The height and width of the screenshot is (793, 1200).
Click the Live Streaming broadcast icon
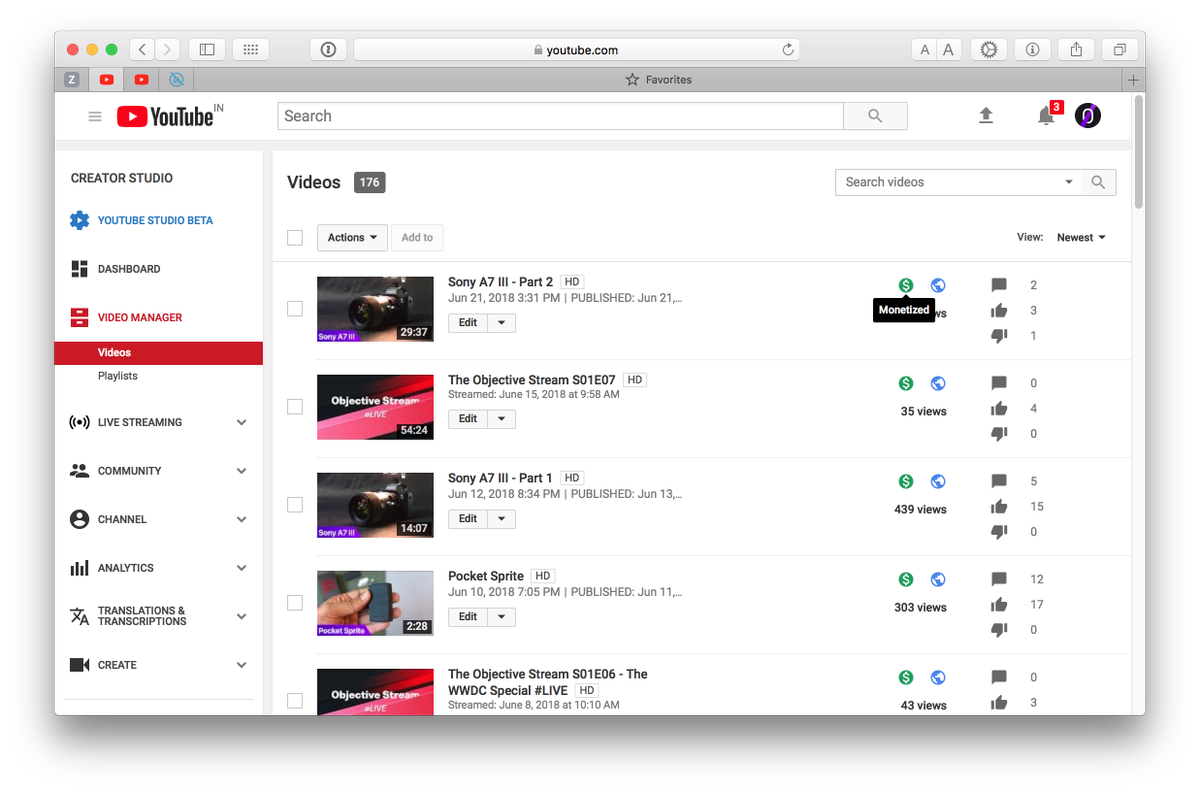click(x=79, y=422)
